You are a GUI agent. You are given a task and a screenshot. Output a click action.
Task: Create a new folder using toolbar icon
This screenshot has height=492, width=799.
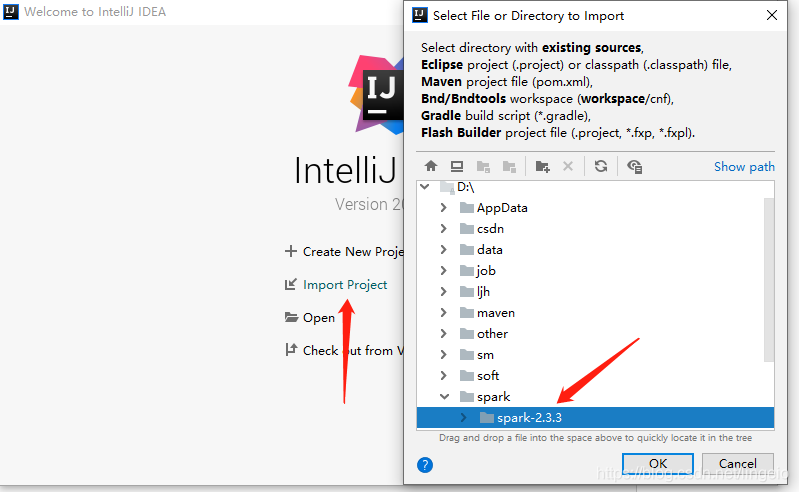(x=543, y=167)
